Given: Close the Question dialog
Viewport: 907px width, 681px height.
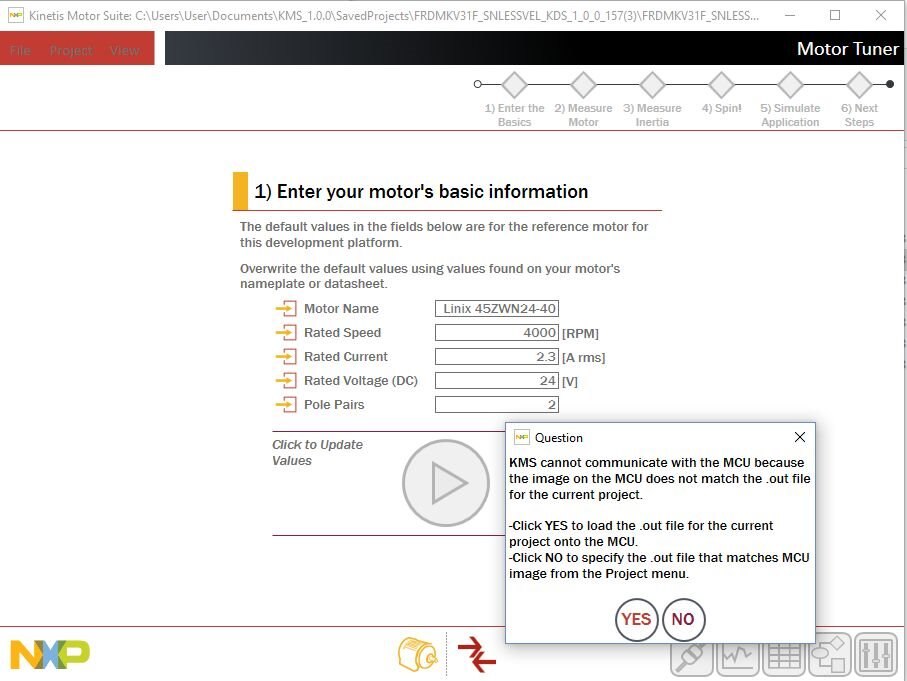Looking at the screenshot, I should (x=800, y=437).
